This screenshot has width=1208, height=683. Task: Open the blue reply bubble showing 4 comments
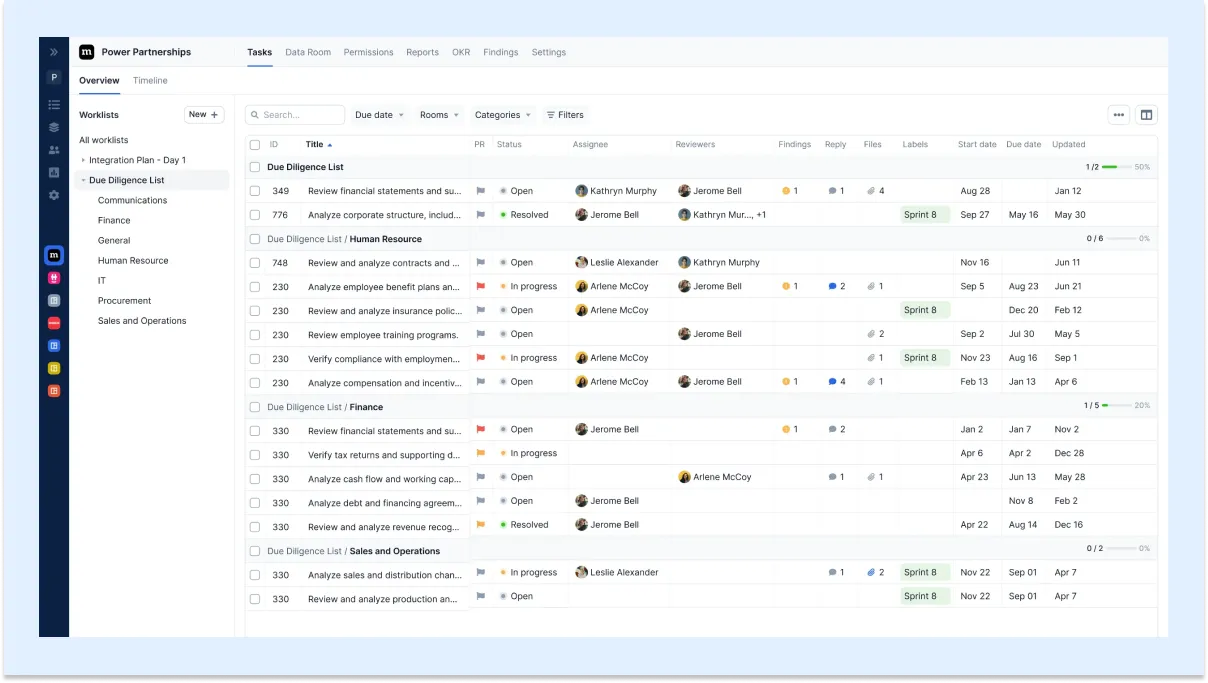click(x=832, y=382)
